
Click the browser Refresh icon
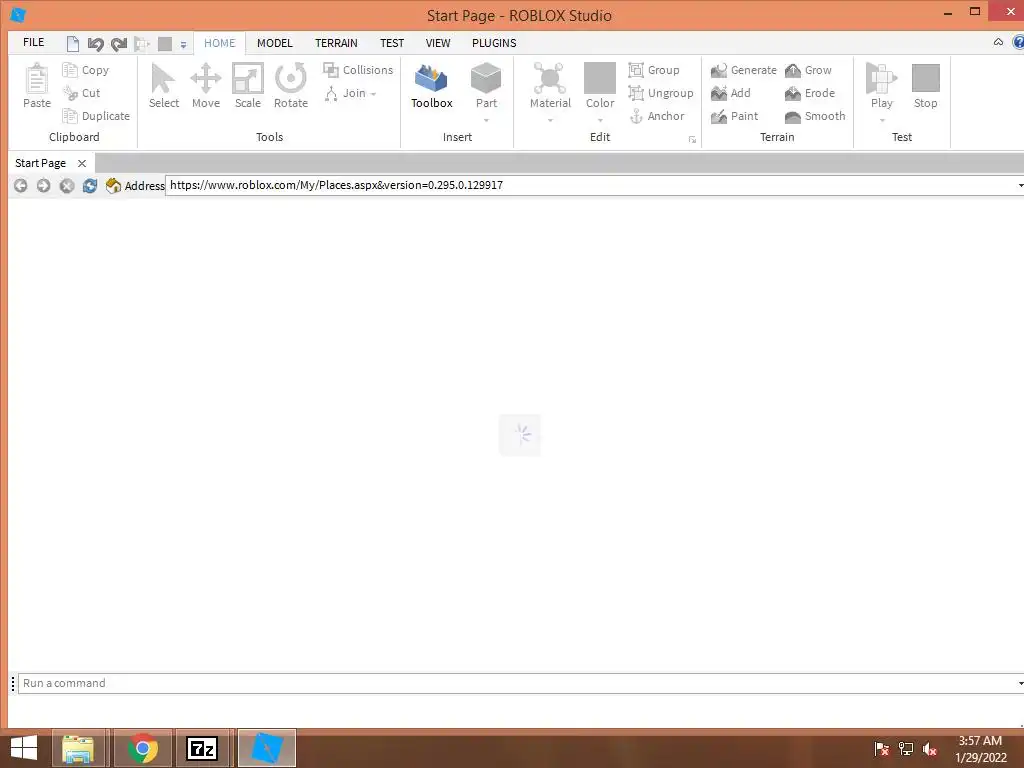(x=90, y=186)
